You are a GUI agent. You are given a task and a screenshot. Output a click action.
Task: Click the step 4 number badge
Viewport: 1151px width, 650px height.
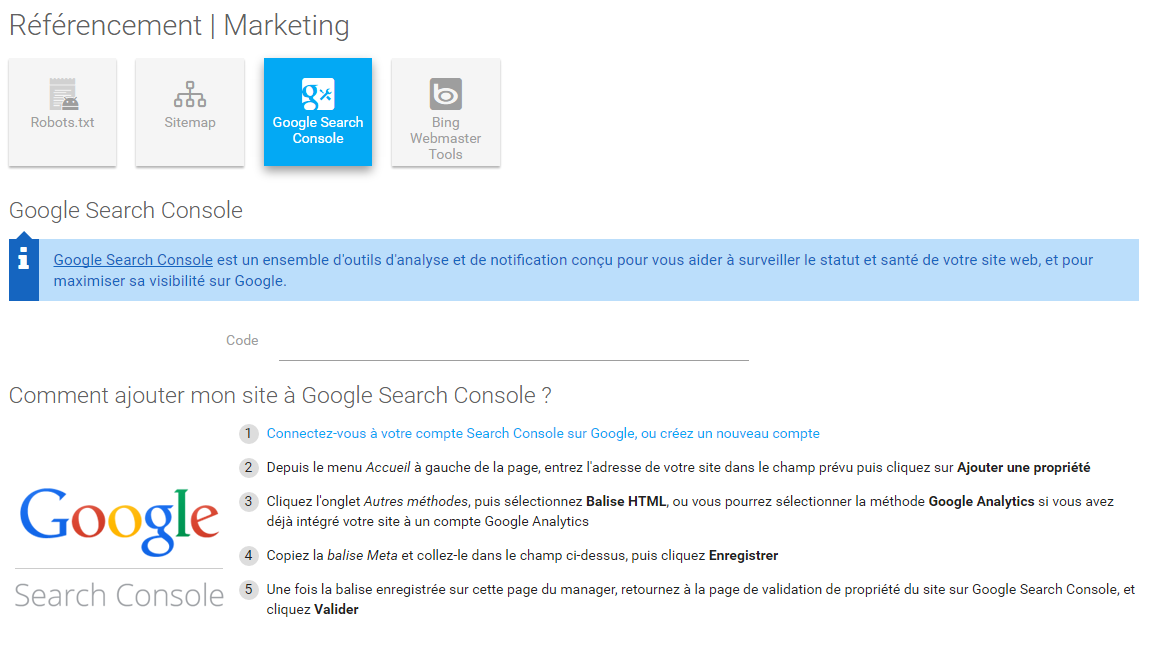coord(249,555)
